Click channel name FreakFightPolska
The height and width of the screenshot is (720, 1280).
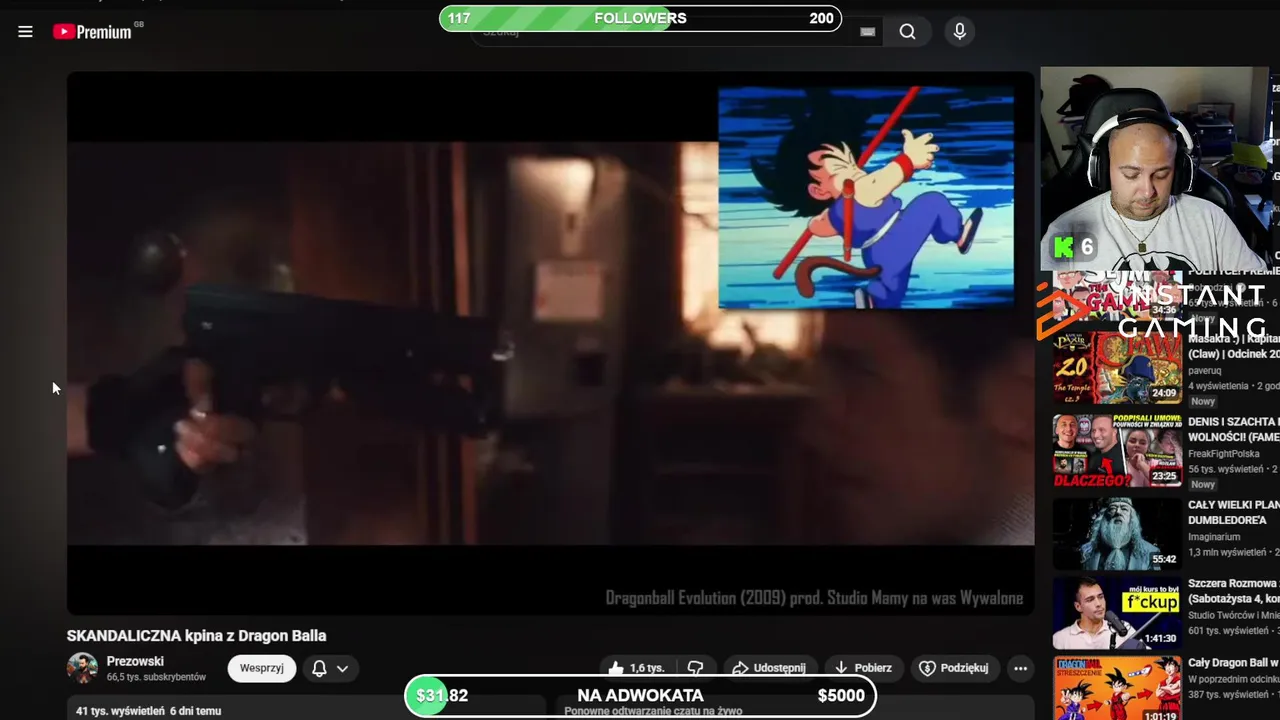tap(1224, 454)
